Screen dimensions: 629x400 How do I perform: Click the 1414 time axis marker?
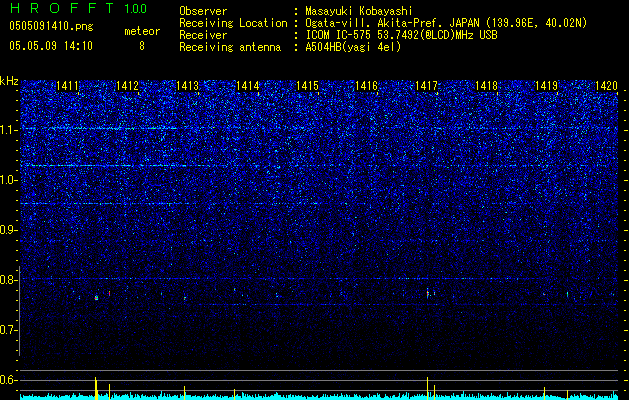(248, 86)
